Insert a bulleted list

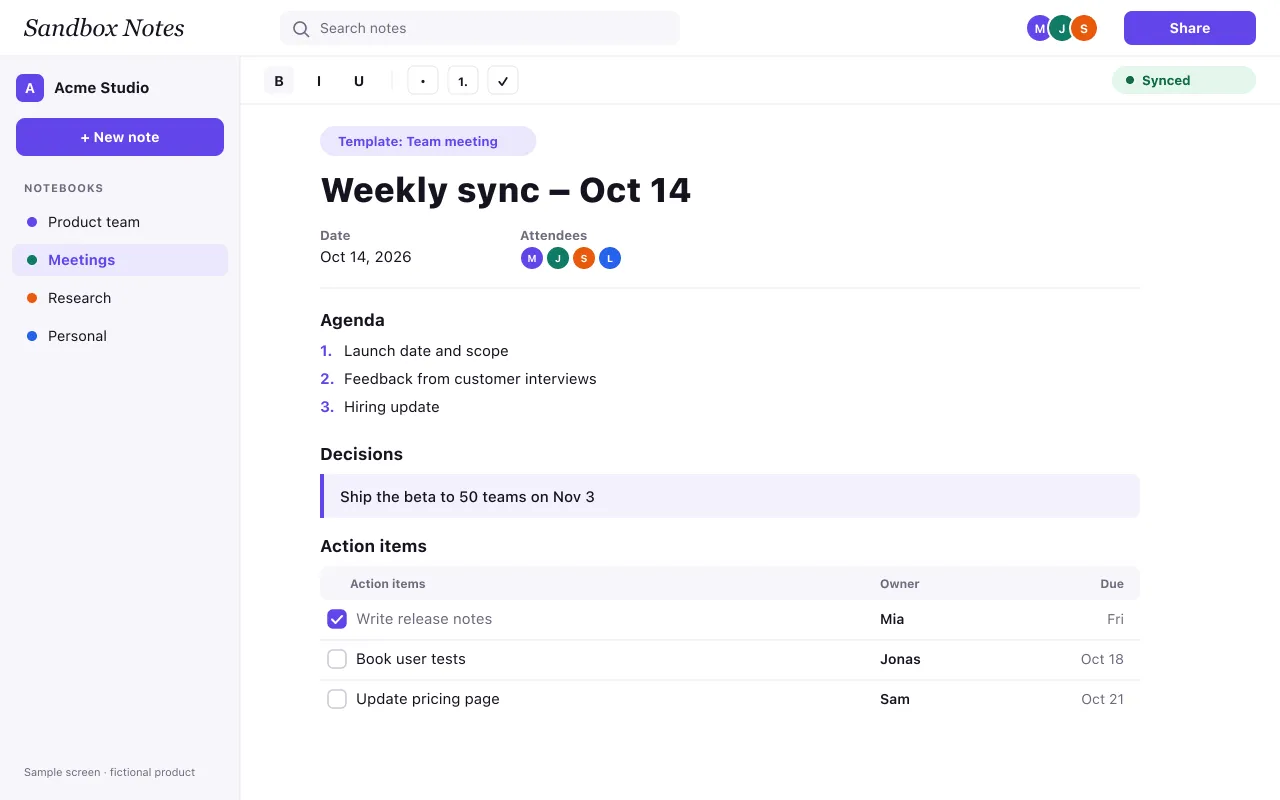[423, 81]
